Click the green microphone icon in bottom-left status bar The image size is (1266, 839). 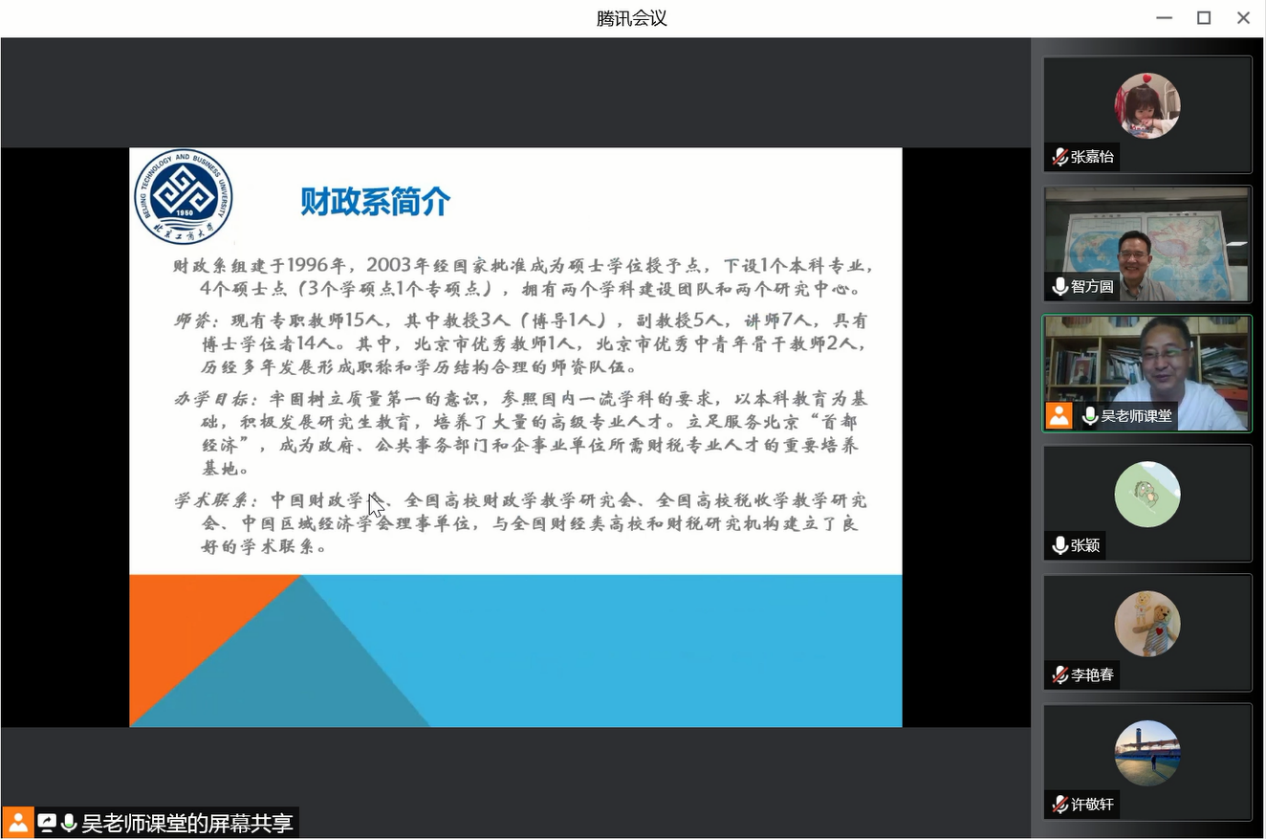[68, 823]
